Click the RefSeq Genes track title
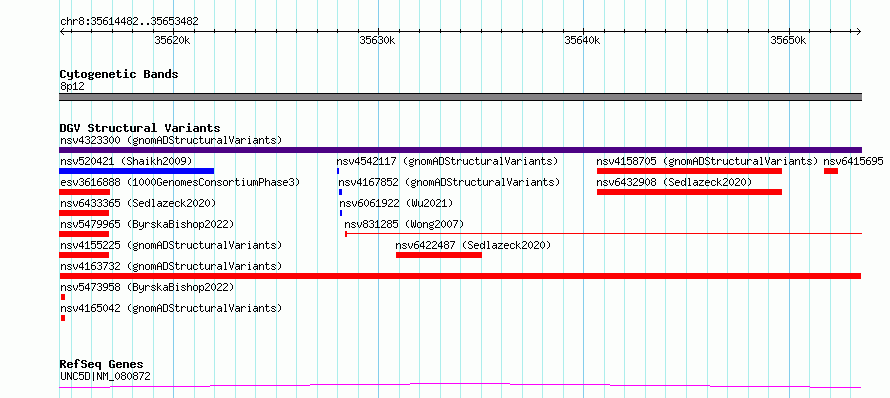 click(x=102, y=364)
